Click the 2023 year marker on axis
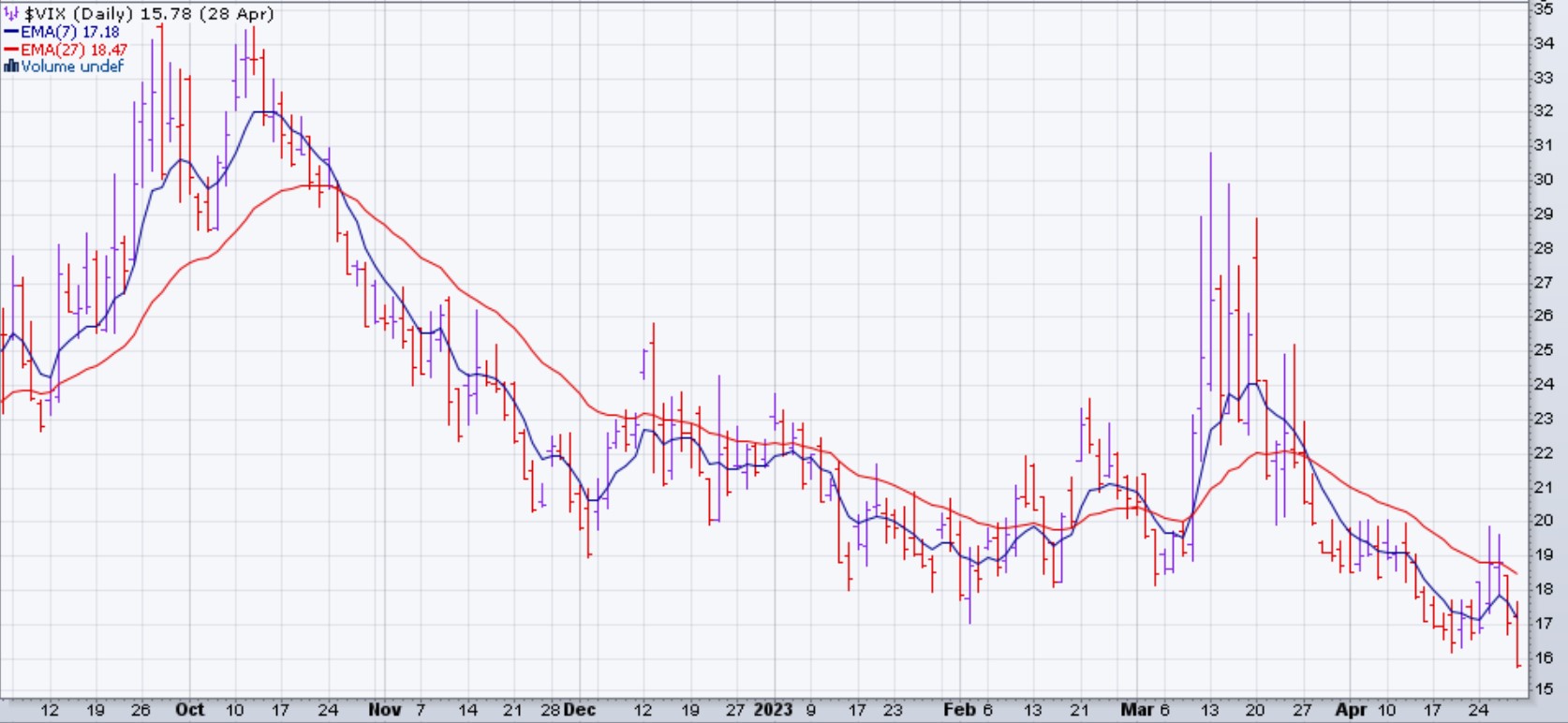The height and width of the screenshot is (723, 1568). coord(773,710)
